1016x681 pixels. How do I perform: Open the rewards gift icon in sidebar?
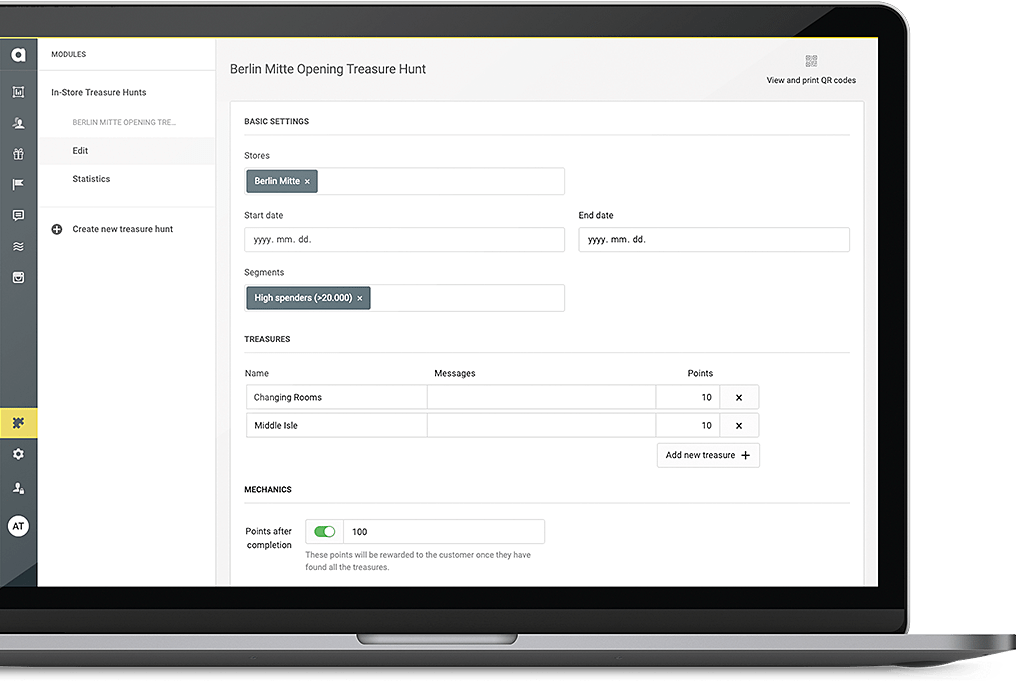click(x=18, y=154)
